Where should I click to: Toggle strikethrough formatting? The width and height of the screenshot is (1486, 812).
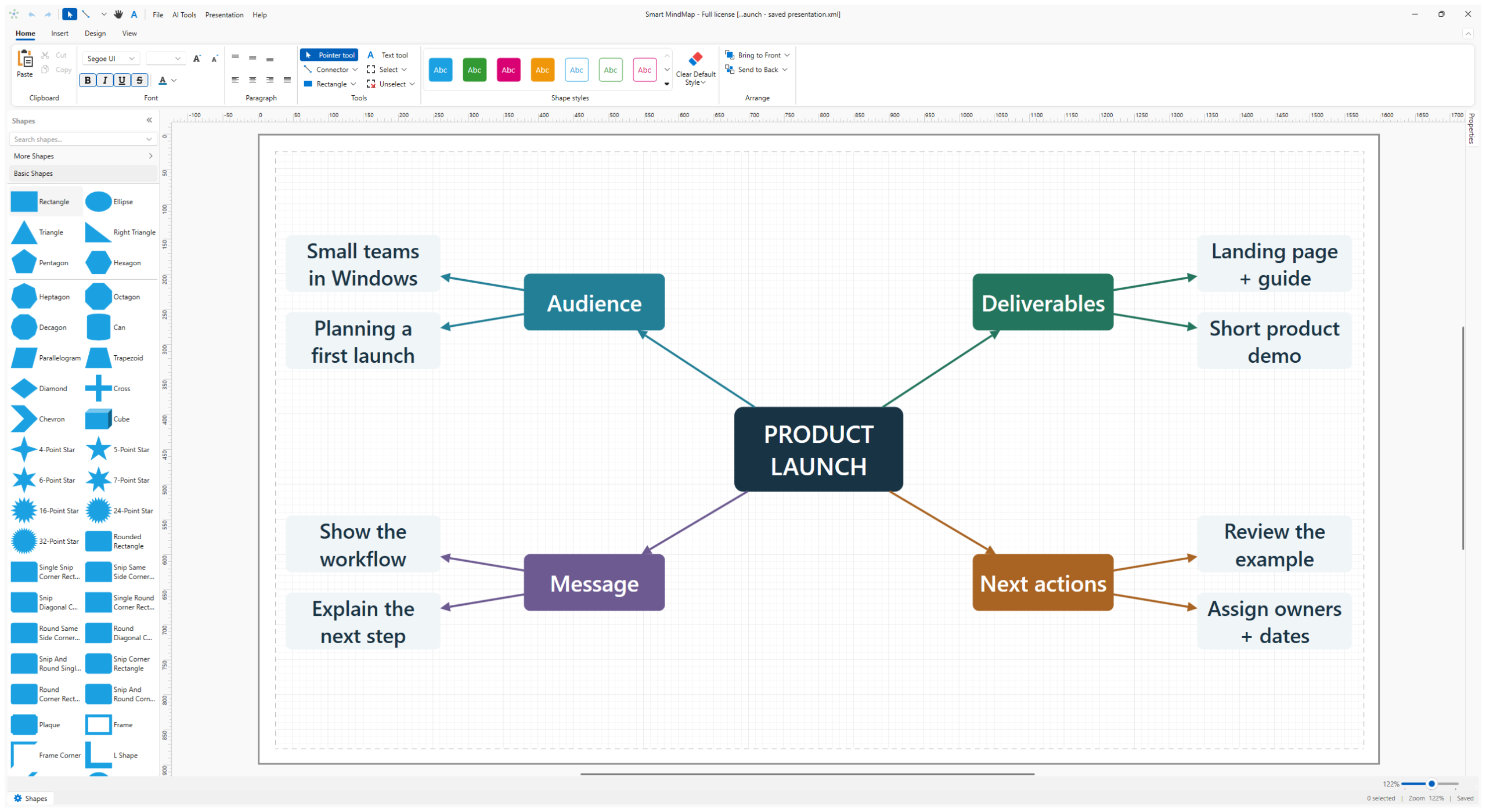(140, 81)
